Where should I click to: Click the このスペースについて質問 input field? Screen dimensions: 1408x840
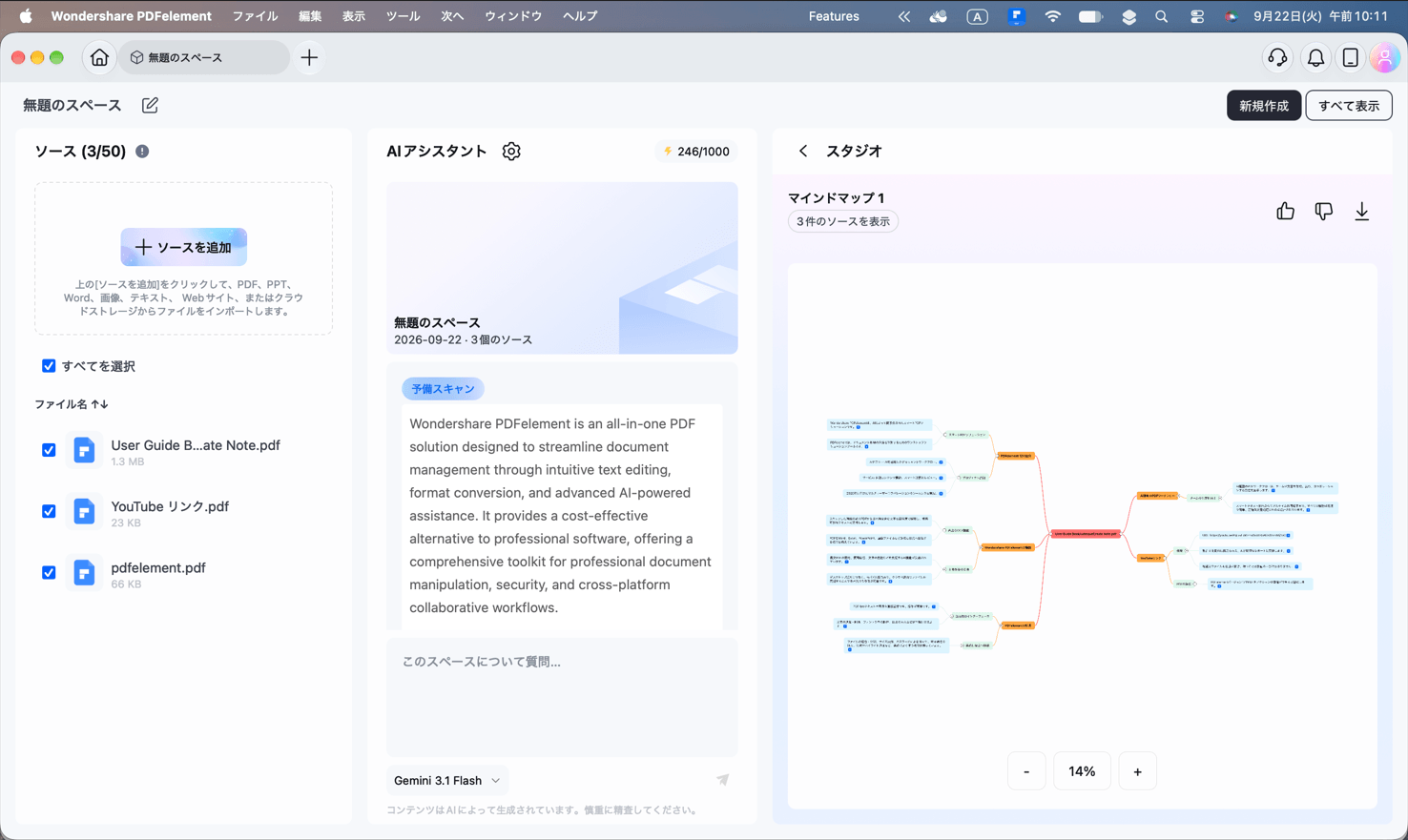562,697
